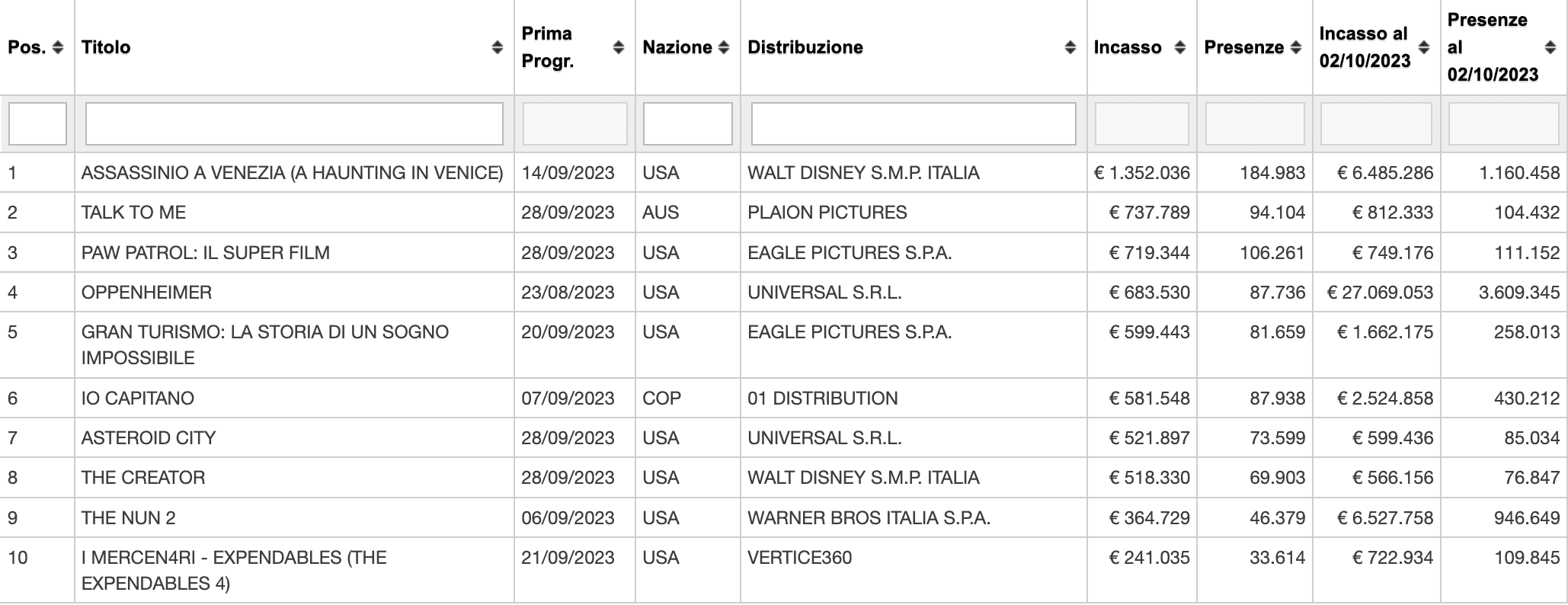
Task: Sort by Presenze al 02/10/2023 arrows
Action: pyautogui.click(x=1550, y=47)
